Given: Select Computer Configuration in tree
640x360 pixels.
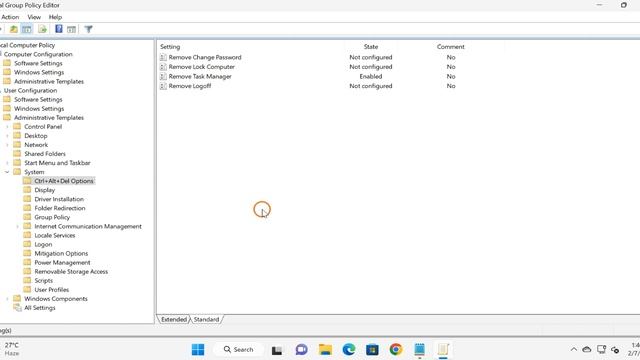Looking at the screenshot, I should tap(38, 54).
